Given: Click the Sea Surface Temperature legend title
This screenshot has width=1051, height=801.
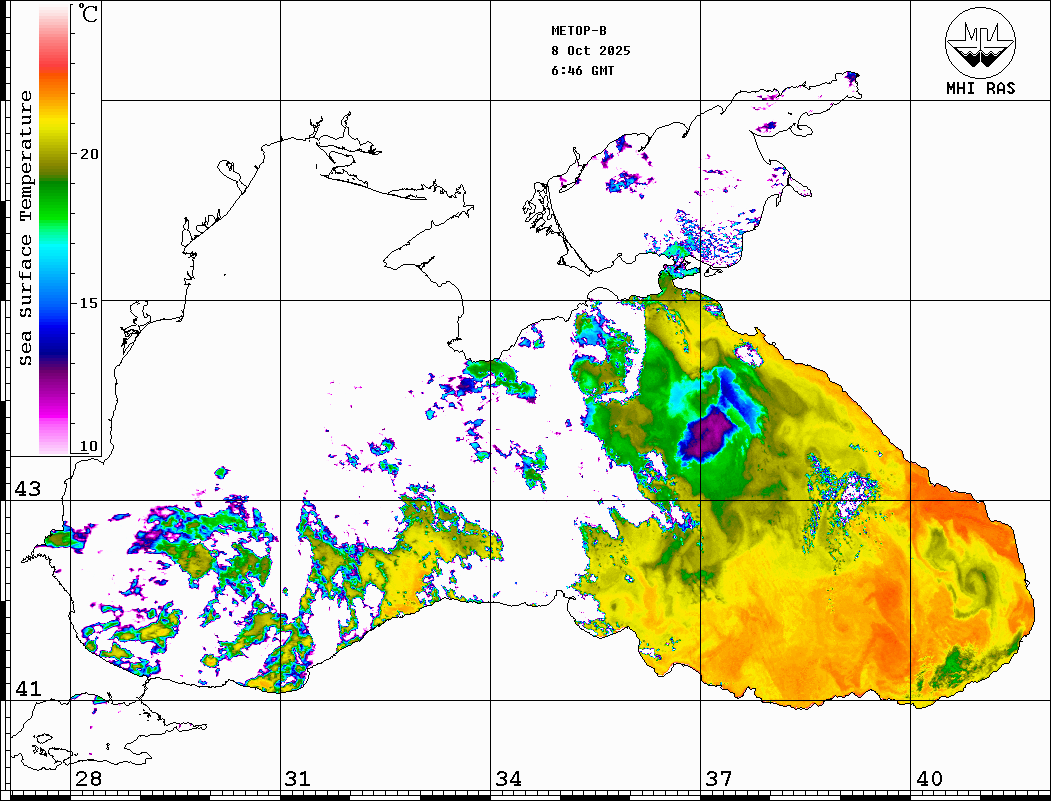Looking at the screenshot, I should 27,228.
